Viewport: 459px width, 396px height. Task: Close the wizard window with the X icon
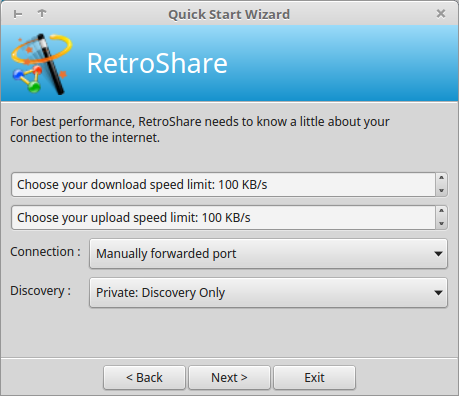(441, 14)
